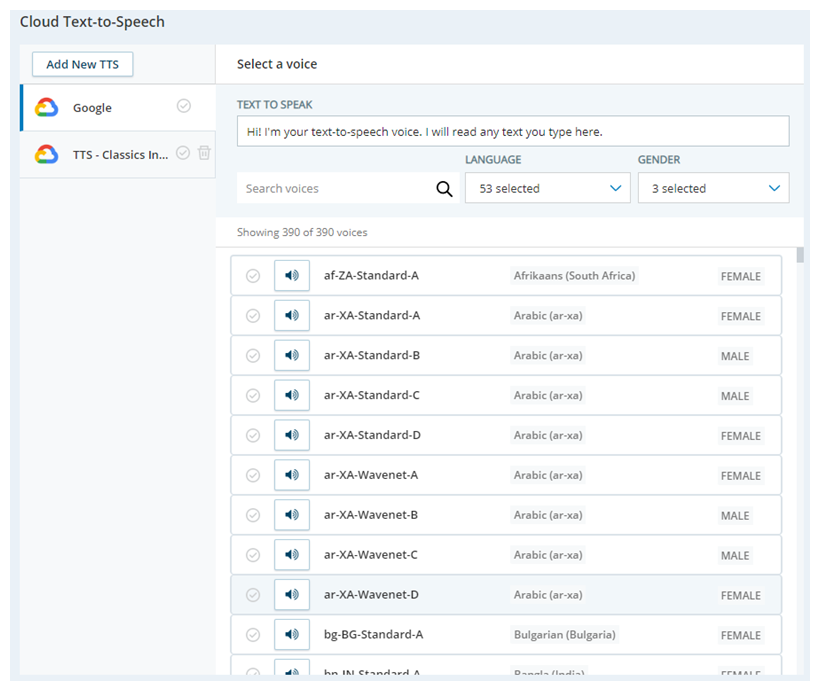This screenshot has width=815, height=686.
Task: Open the Language dropdown showing 53 selected
Action: [547, 188]
